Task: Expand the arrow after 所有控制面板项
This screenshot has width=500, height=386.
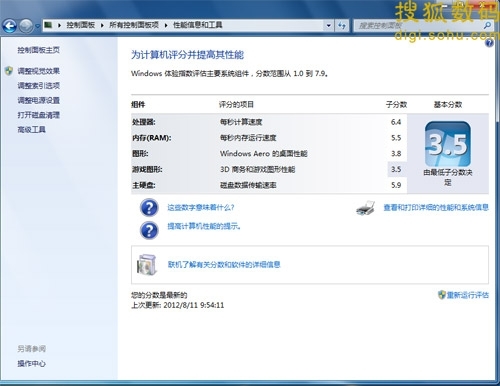Action: pos(166,25)
